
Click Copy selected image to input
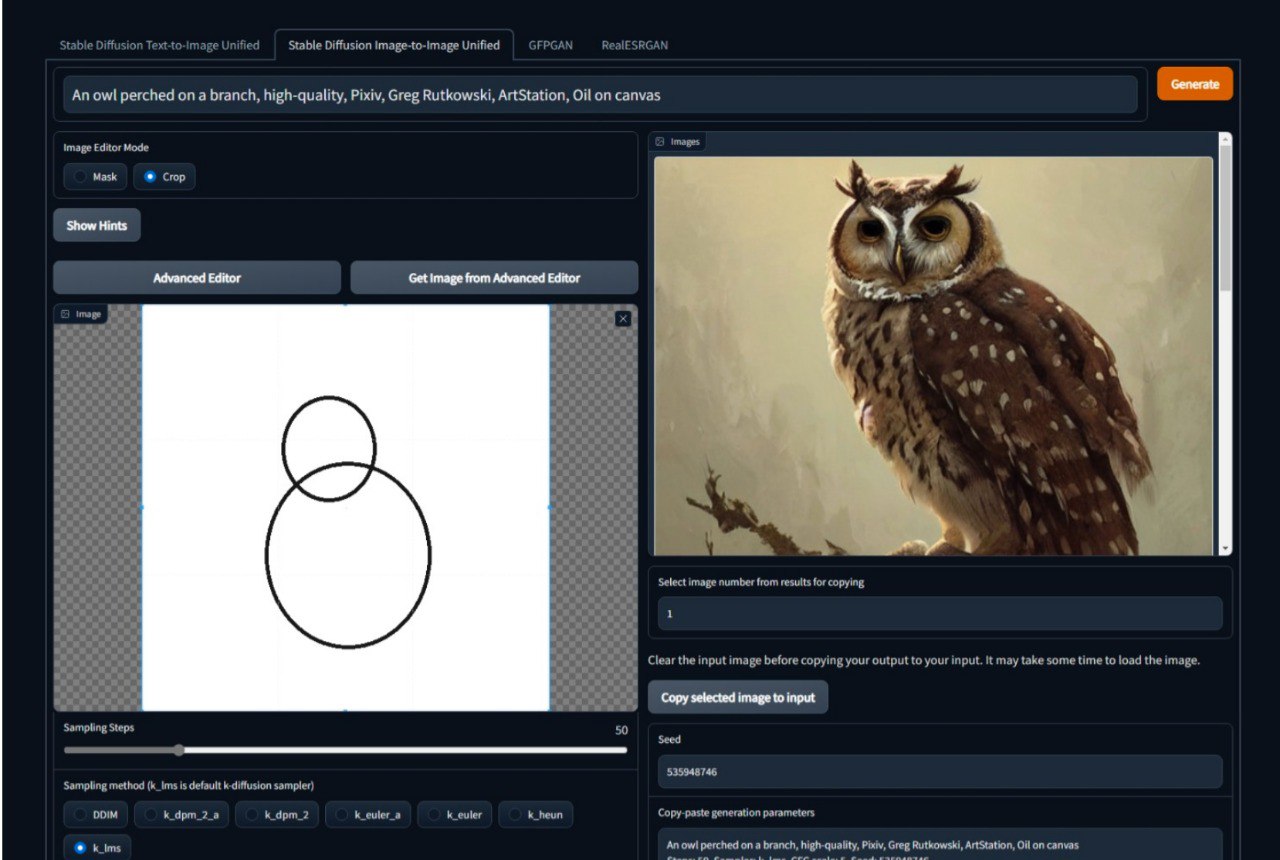(738, 698)
